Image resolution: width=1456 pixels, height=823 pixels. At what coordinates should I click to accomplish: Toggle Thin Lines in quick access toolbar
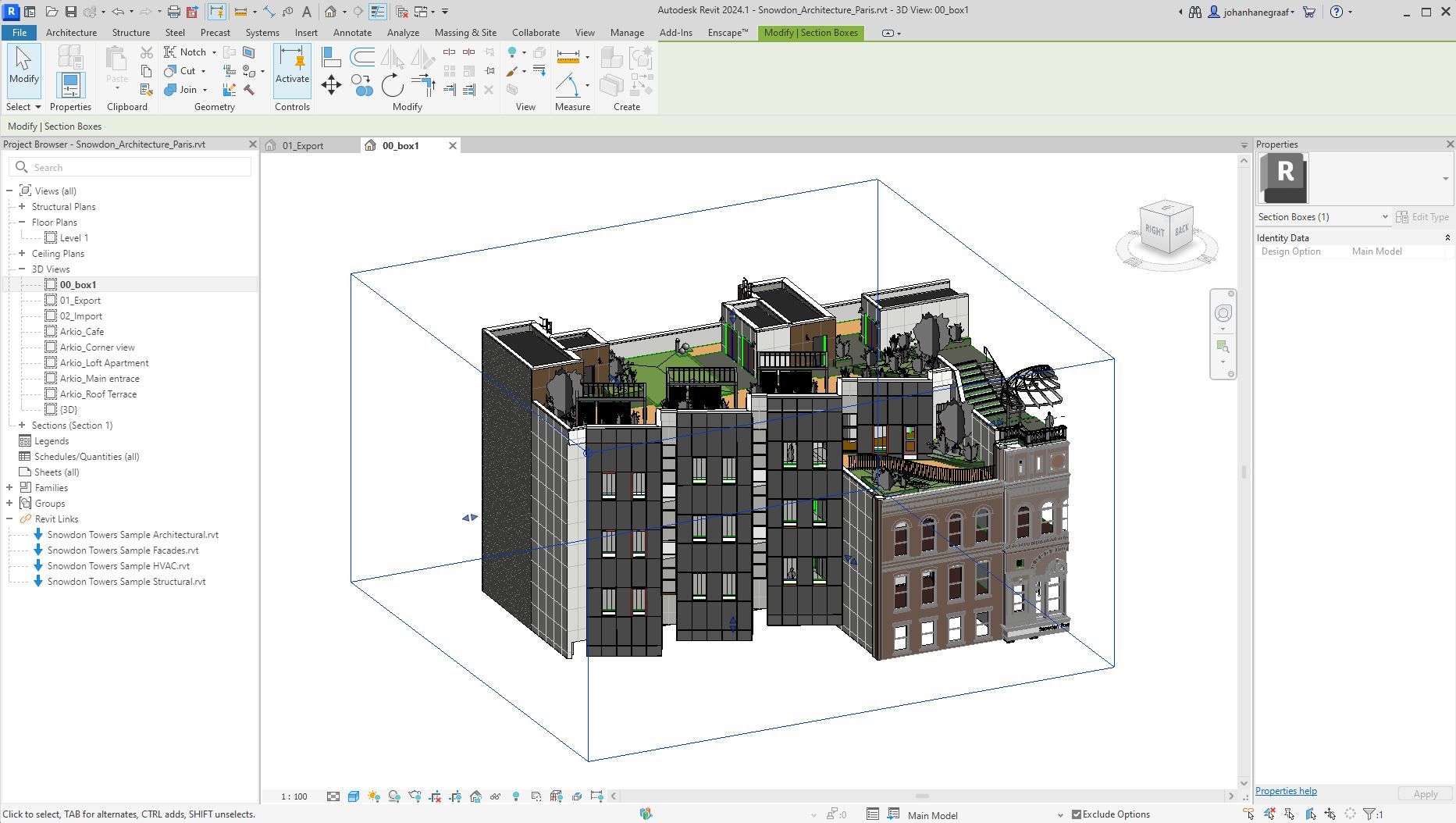(377, 12)
